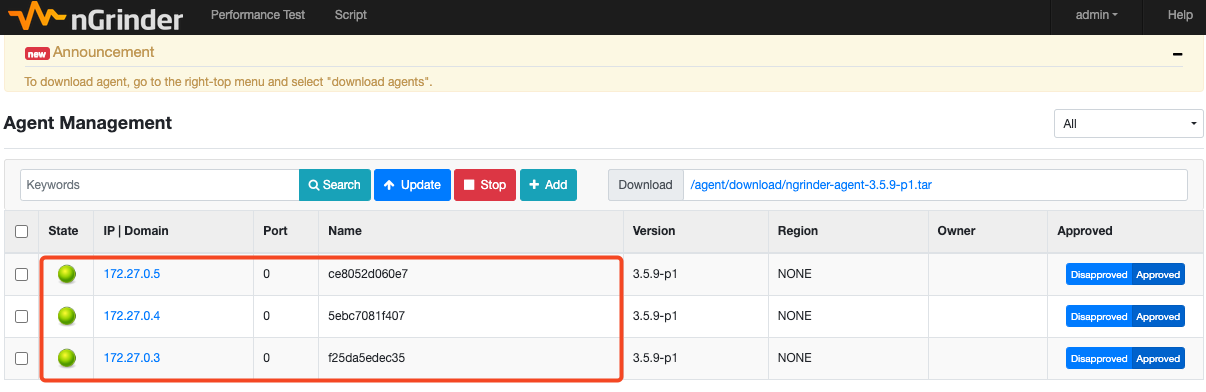Click the Download label

tap(645, 185)
